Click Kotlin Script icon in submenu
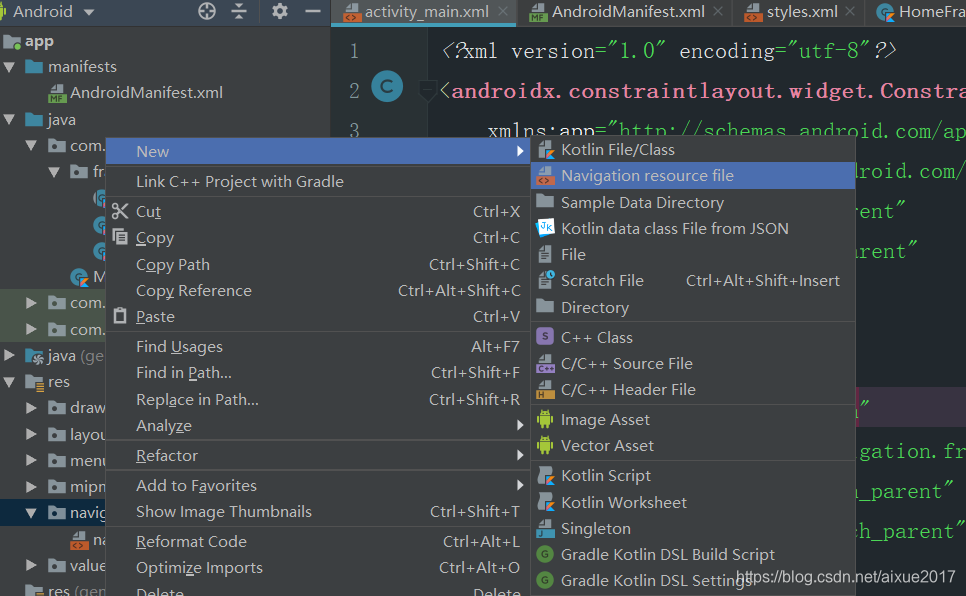This screenshot has height=596, width=966. [x=545, y=475]
